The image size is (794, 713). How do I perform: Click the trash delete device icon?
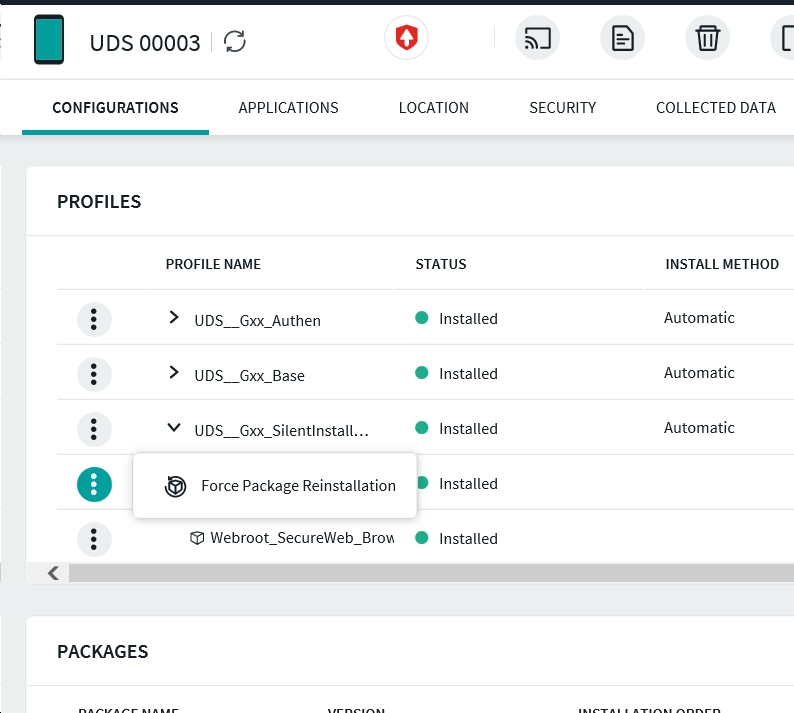coord(707,40)
